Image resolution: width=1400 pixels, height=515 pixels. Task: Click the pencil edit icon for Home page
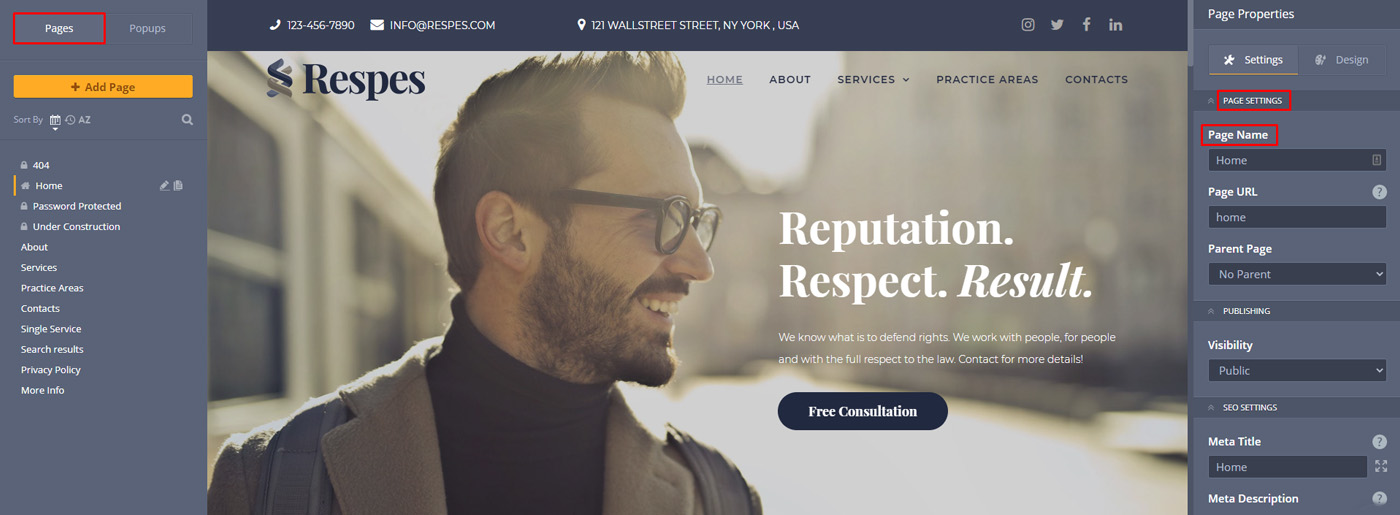pyautogui.click(x=164, y=186)
